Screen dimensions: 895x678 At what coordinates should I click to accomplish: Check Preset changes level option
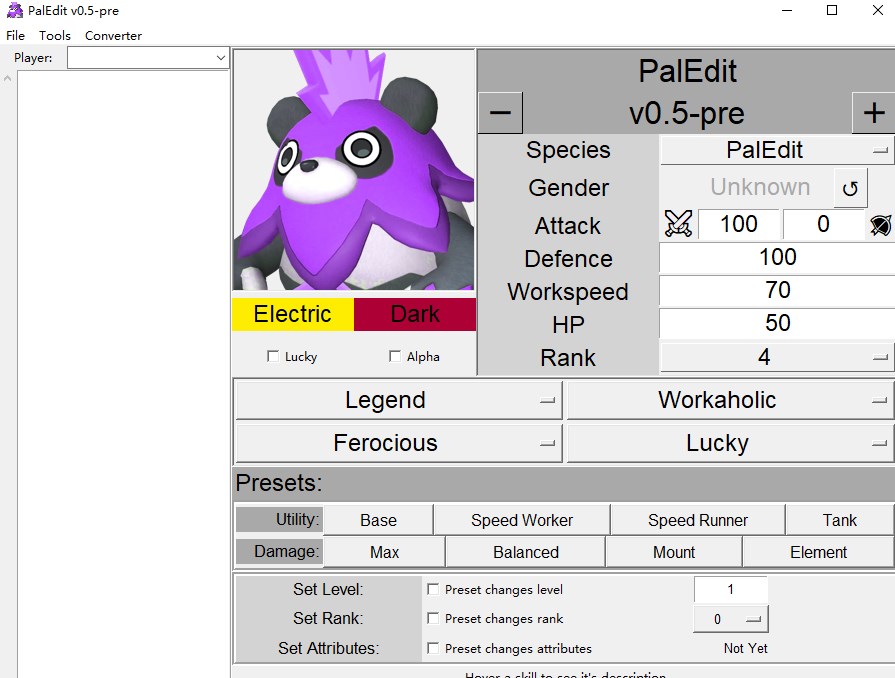[x=433, y=589]
